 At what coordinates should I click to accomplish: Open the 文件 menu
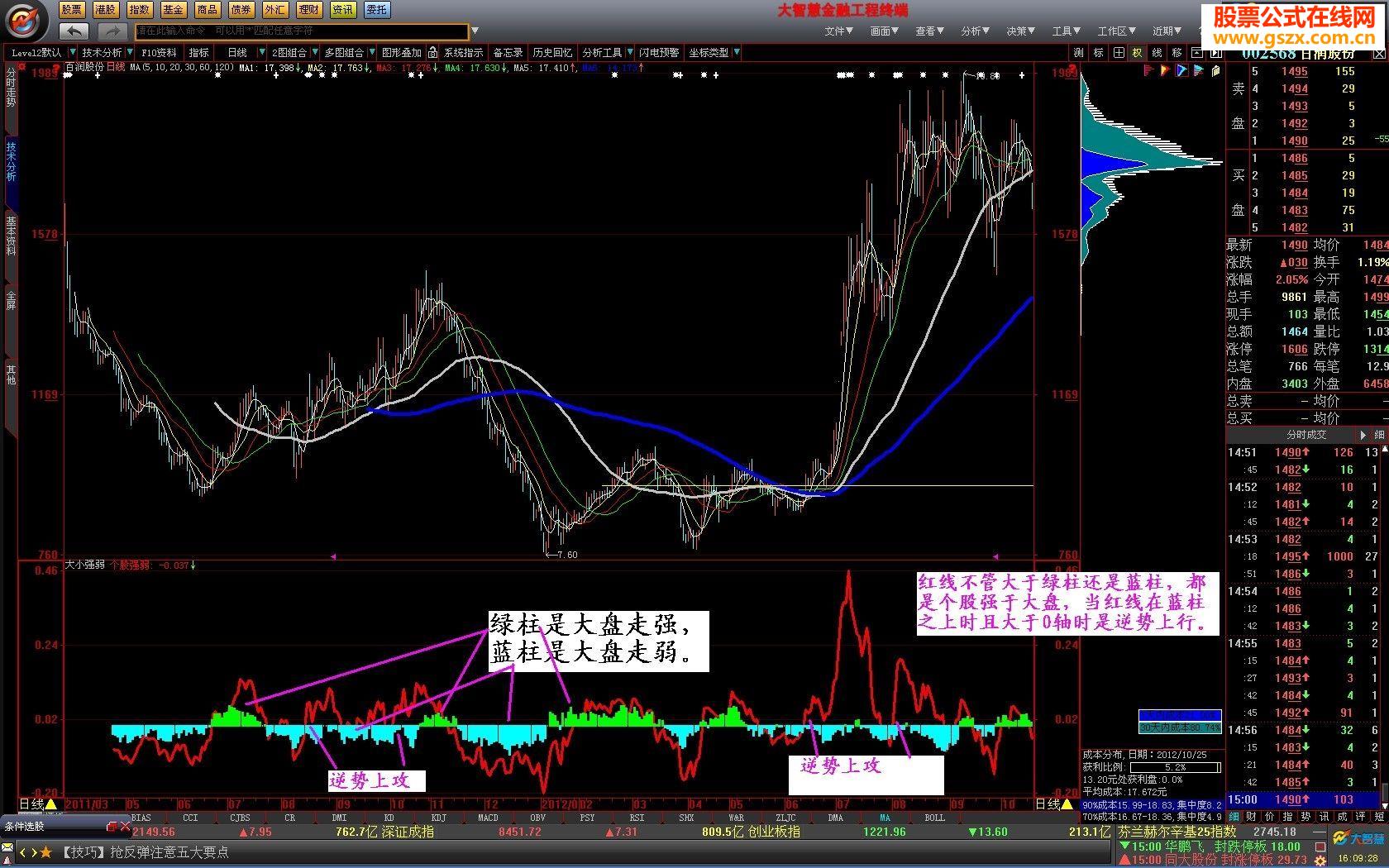(838, 31)
